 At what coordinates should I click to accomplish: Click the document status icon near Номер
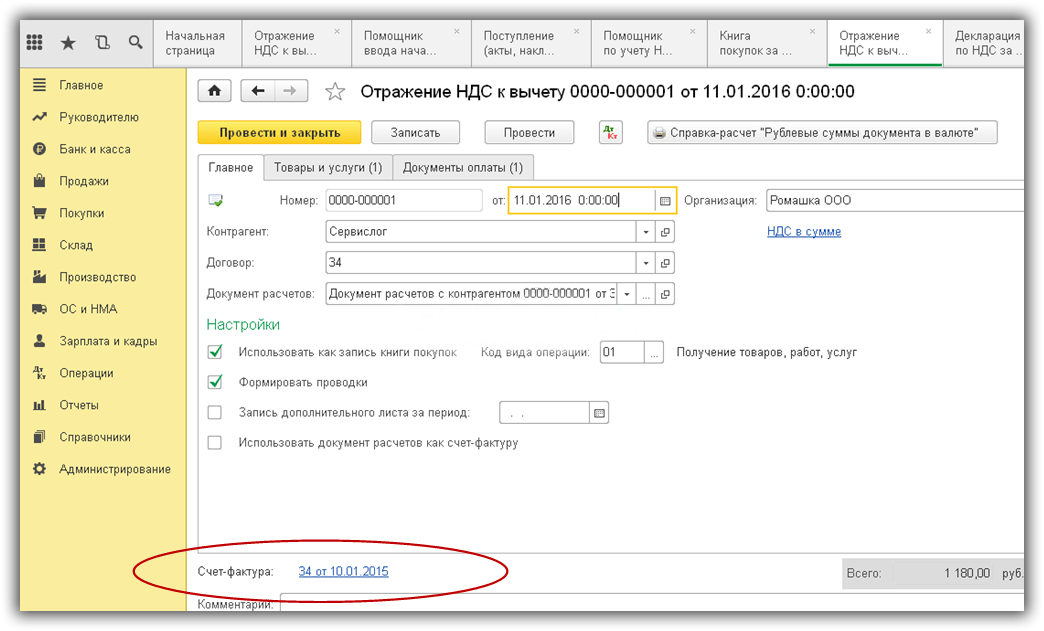(x=216, y=200)
